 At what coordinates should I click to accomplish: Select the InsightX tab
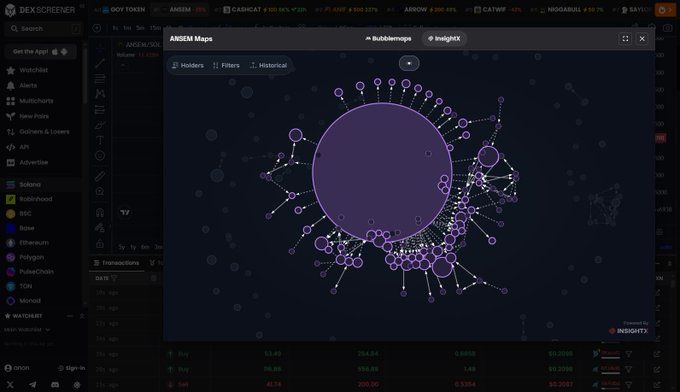(444, 39)
